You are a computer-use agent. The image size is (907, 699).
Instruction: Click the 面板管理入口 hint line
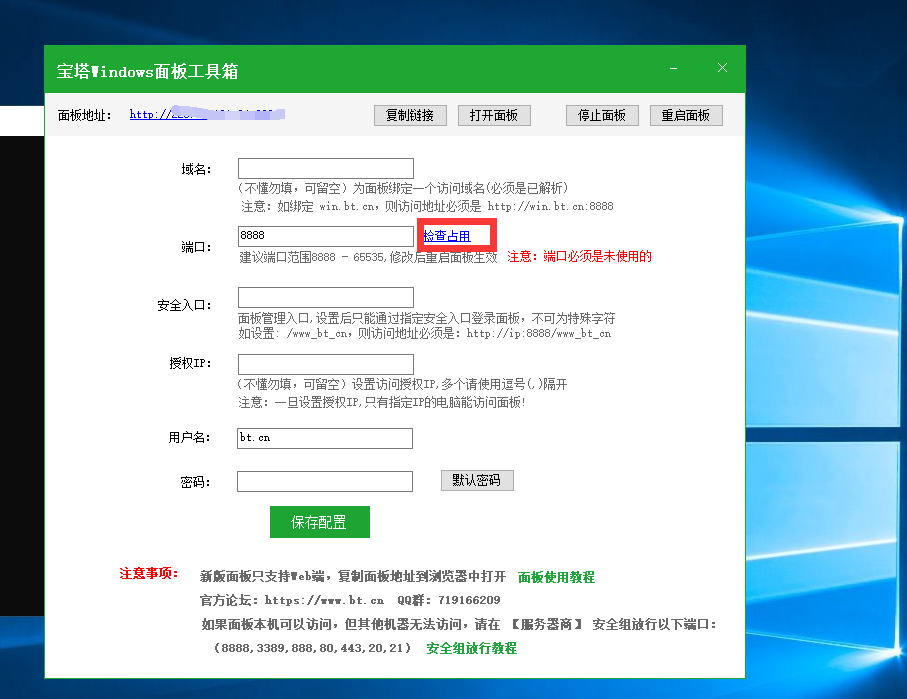point(427,318)
